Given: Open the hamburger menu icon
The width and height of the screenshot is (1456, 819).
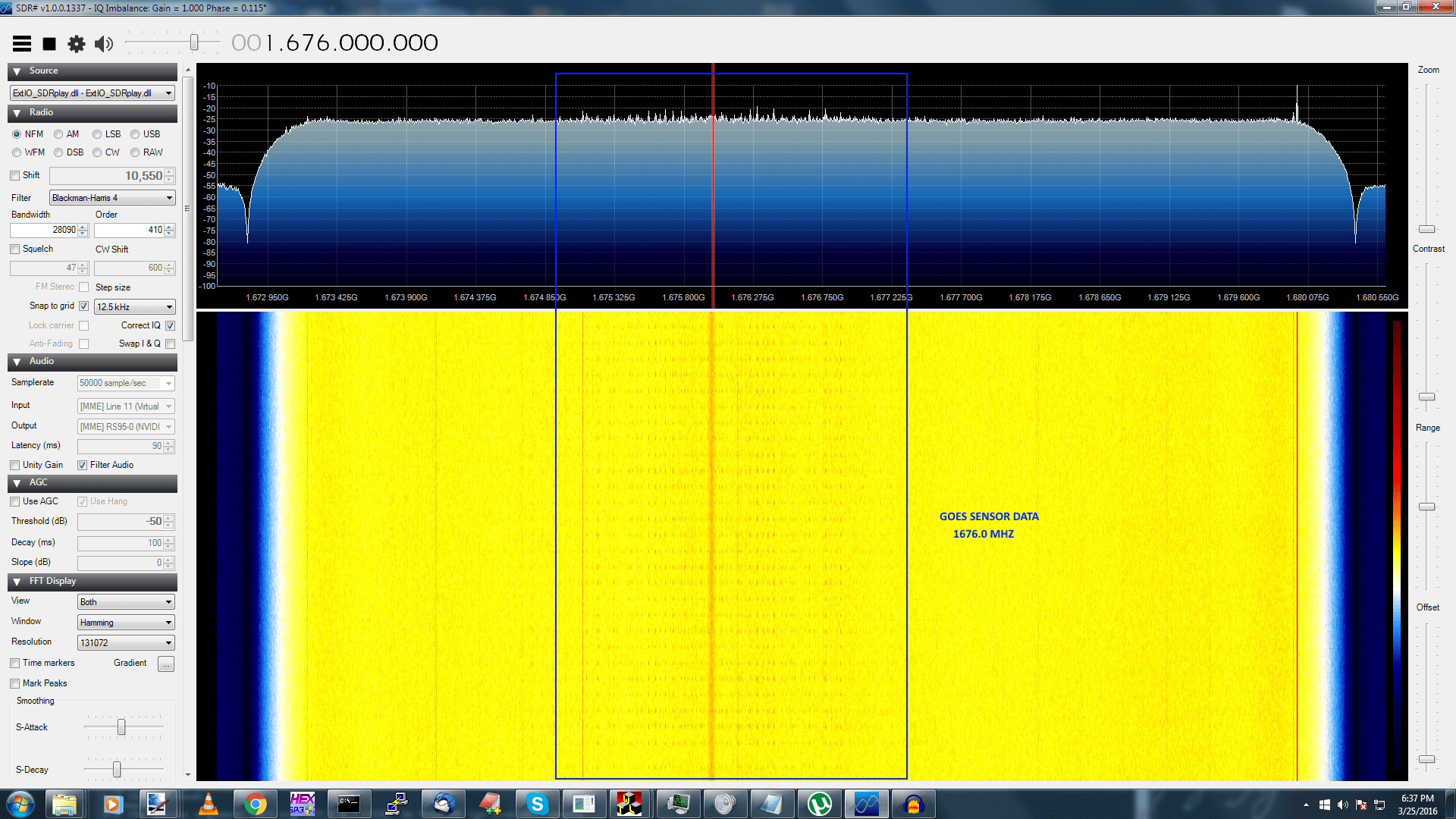Looking at the screenshot, I should point(22,44).
